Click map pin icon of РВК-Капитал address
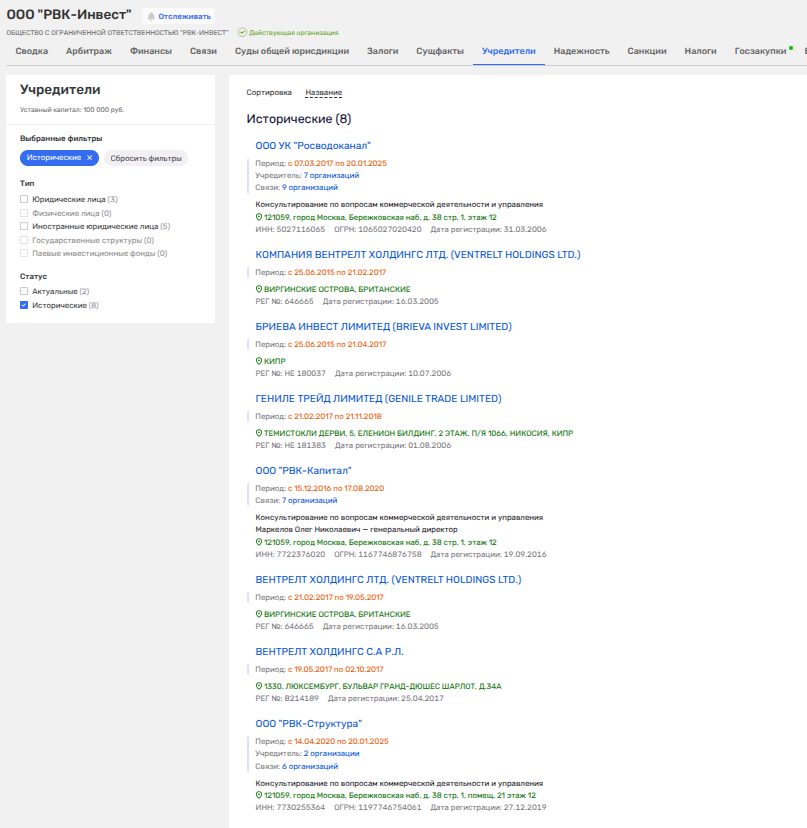 [x=259, y=542]
